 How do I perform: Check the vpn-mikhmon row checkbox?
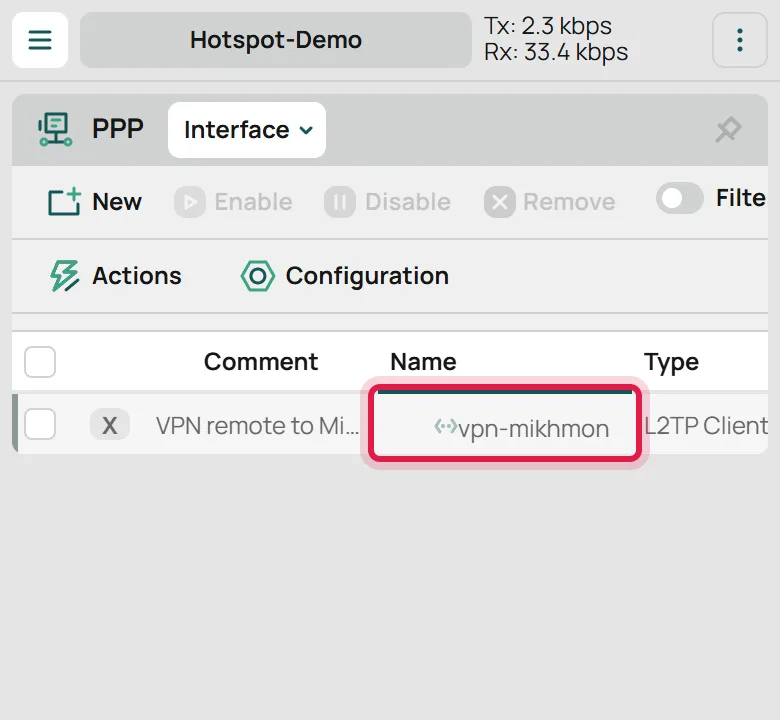pyautogui.click(x=40, y=424)
